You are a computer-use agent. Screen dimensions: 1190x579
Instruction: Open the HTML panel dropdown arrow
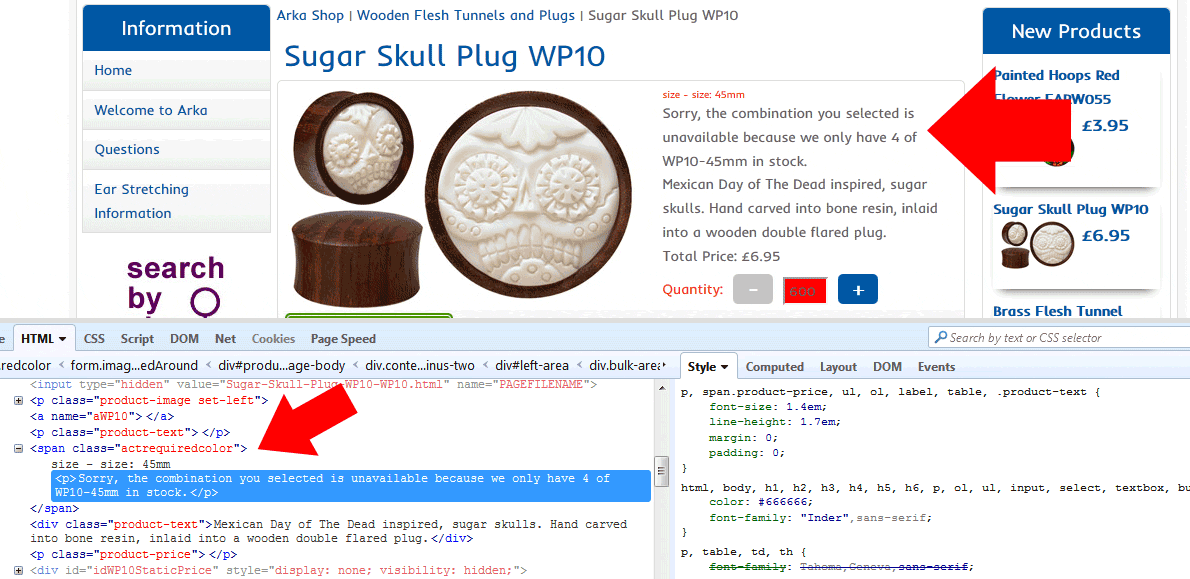tap(62, 339)
